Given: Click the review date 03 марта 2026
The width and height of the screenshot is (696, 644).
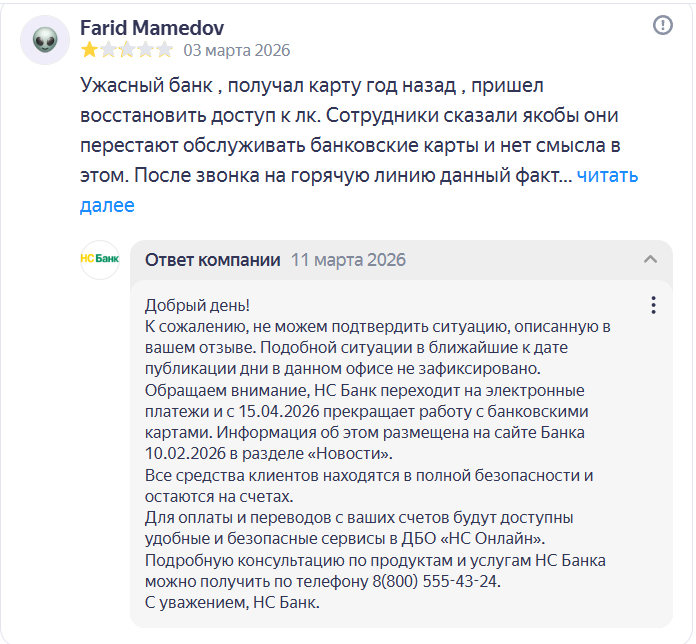Looking at the screenshot, I should [x=237, y=49].
